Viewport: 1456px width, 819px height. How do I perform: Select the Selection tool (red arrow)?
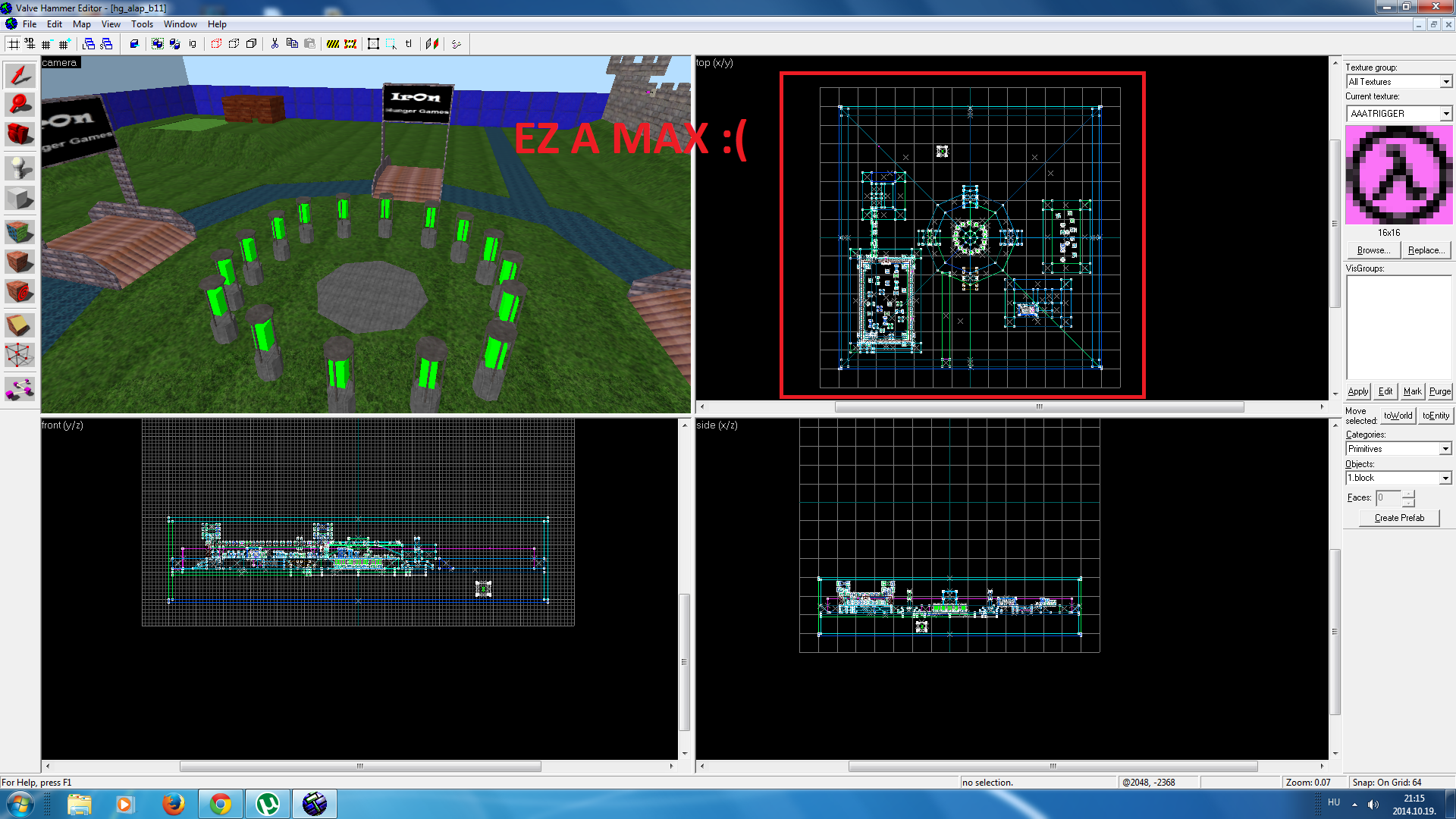(x=20, y=75)
